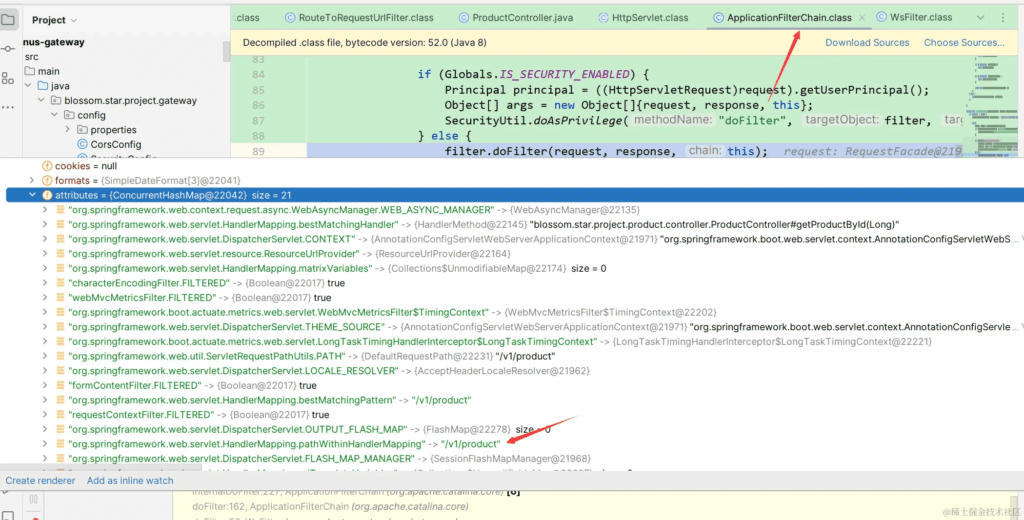Open the editor tabs vertical-dots options menu
Screen dimensions: 1024x520
point(1004,18)
